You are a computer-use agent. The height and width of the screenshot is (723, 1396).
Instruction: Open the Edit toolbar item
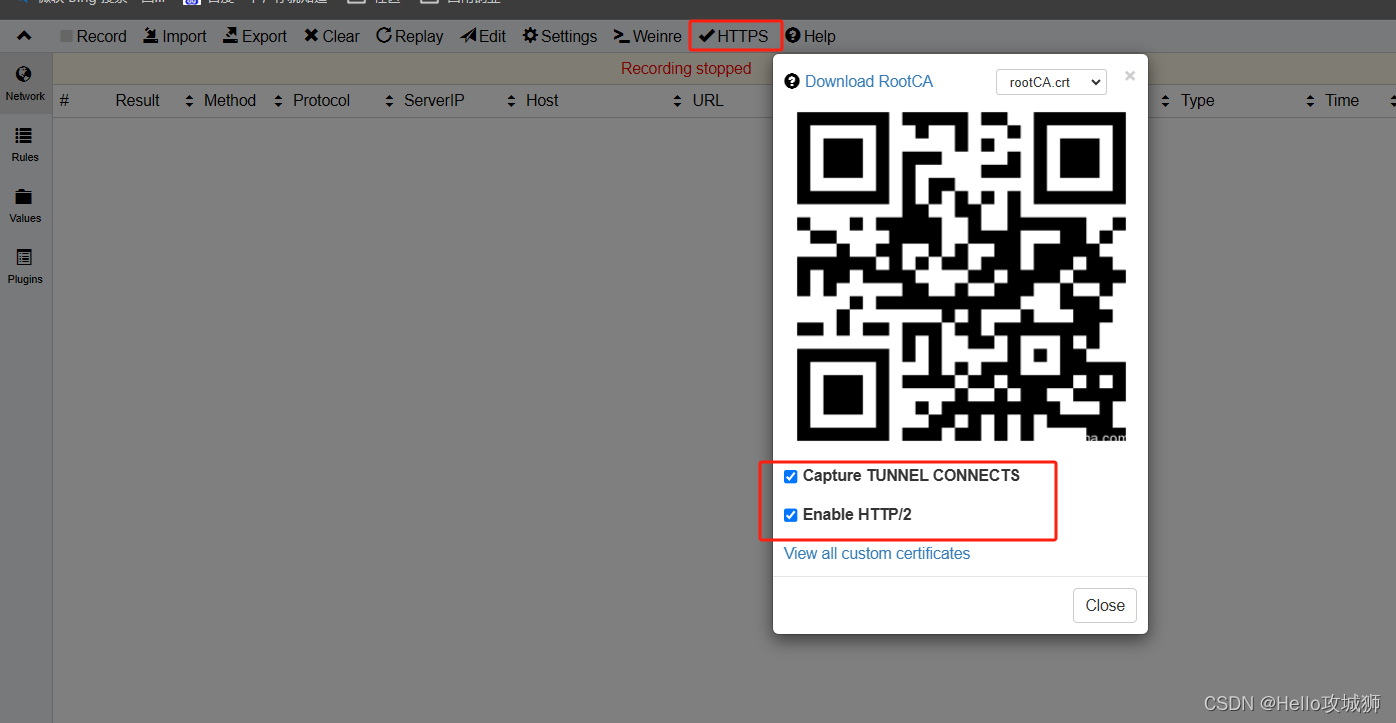tap(483, 36)
